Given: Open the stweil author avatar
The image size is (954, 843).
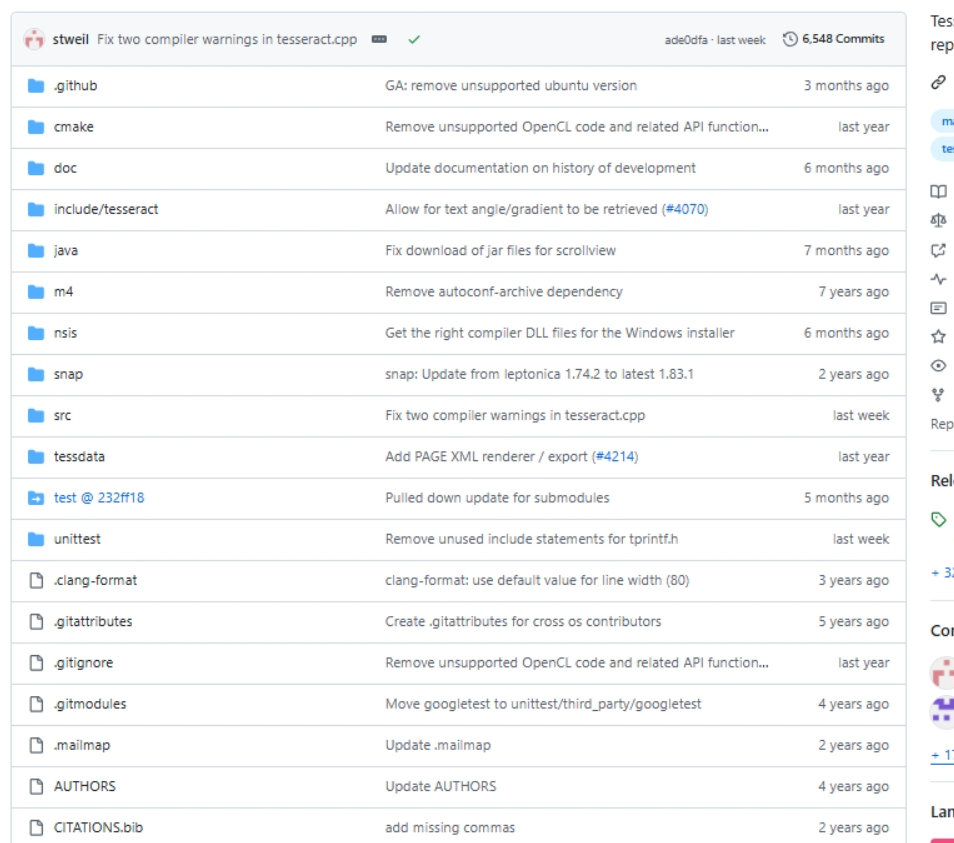Looking at the screenshot, I should click(x=34, y=40).
